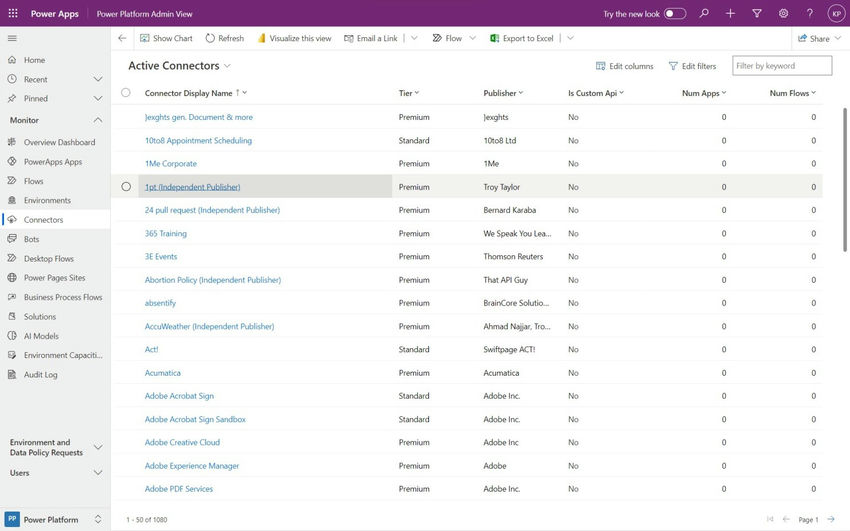Select the 1pt (Independent Publisher) row checkbox
The height and width of the screenshot is (531, 850).
(126, 187)
